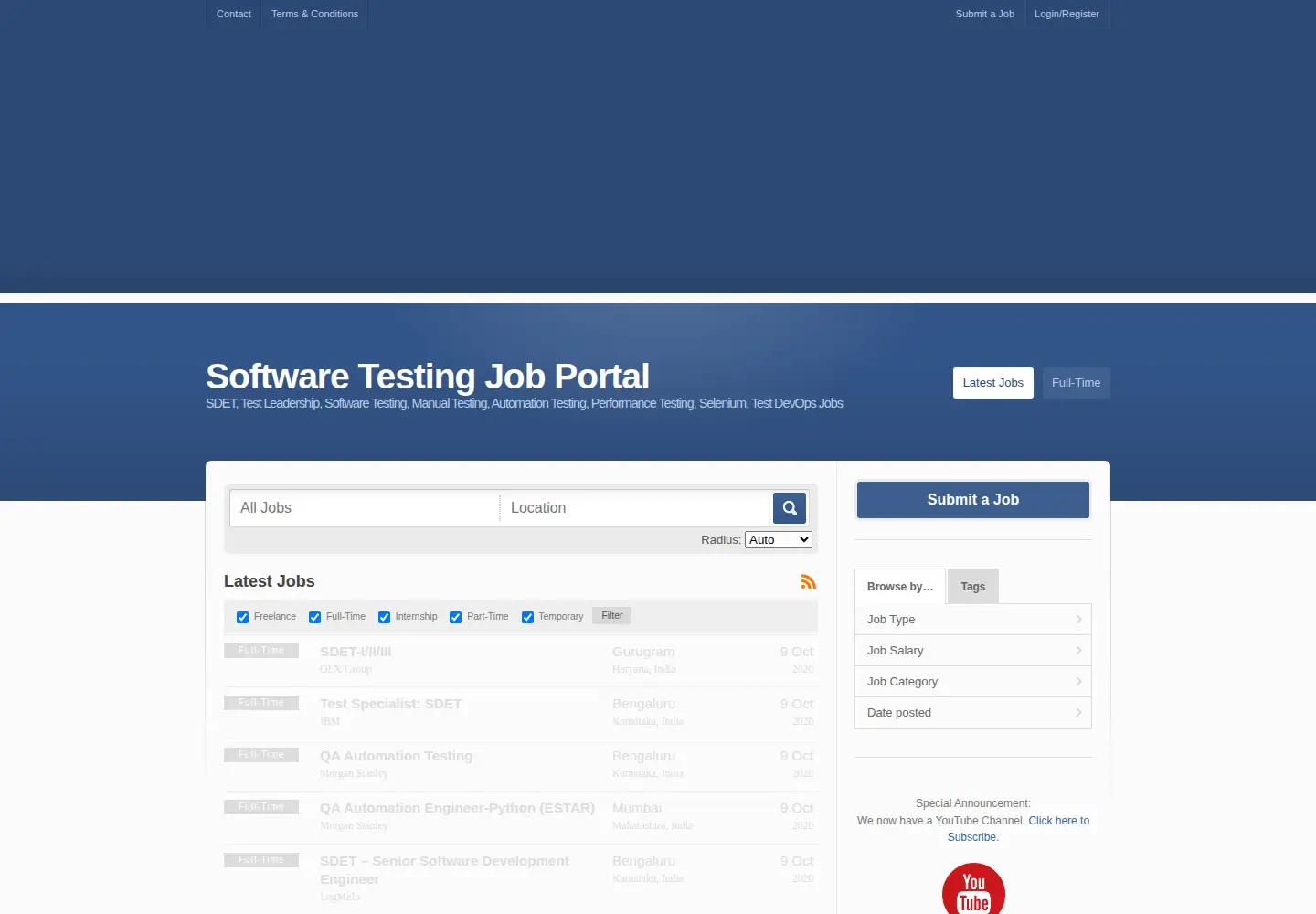This screenshot has height=914, width=1316.
Task: Uncheck the Full-Time filter checkbox
Action: coord(314,618)
